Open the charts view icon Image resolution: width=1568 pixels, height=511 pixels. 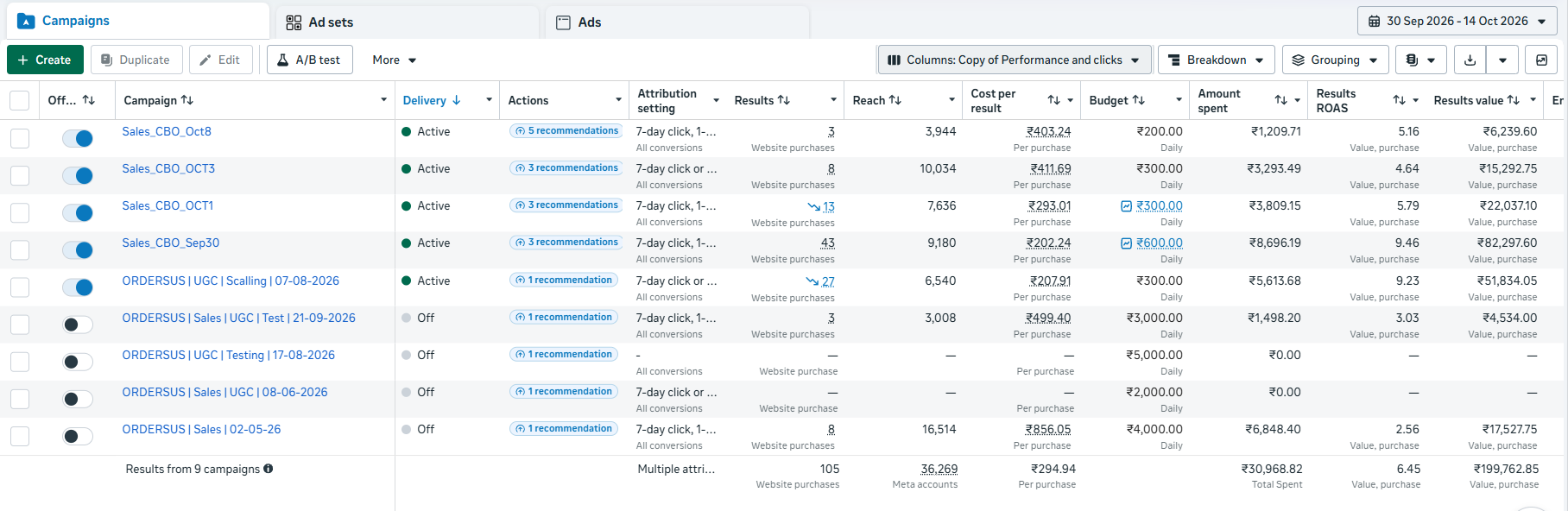pos(1541,60)
